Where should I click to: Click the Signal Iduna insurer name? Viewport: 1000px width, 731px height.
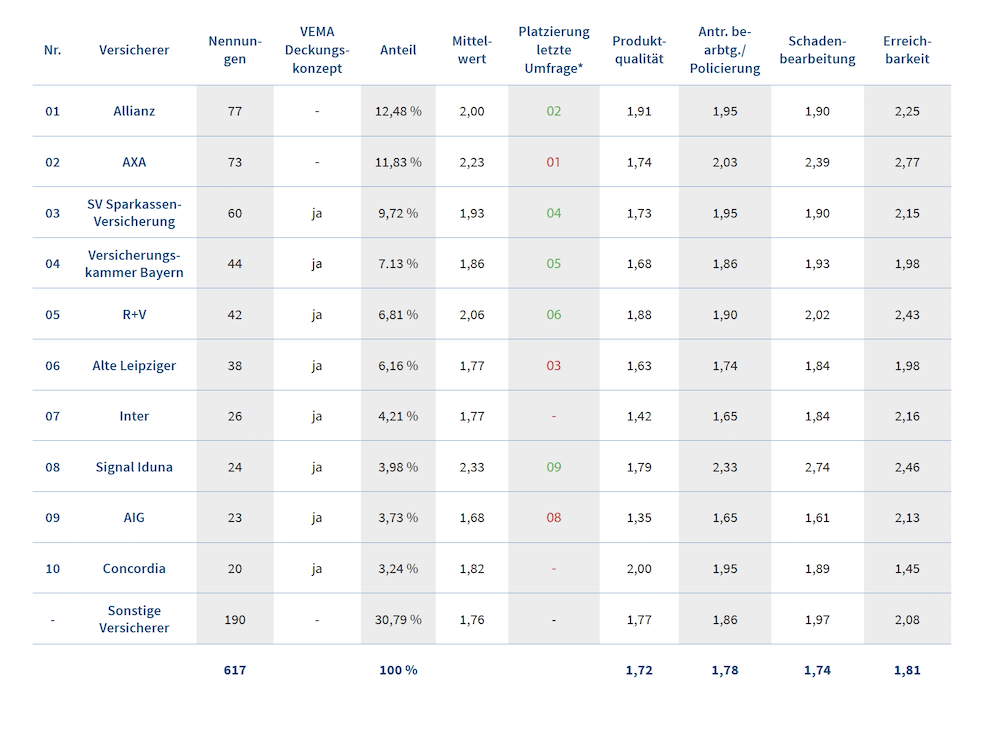coord(134,467)
